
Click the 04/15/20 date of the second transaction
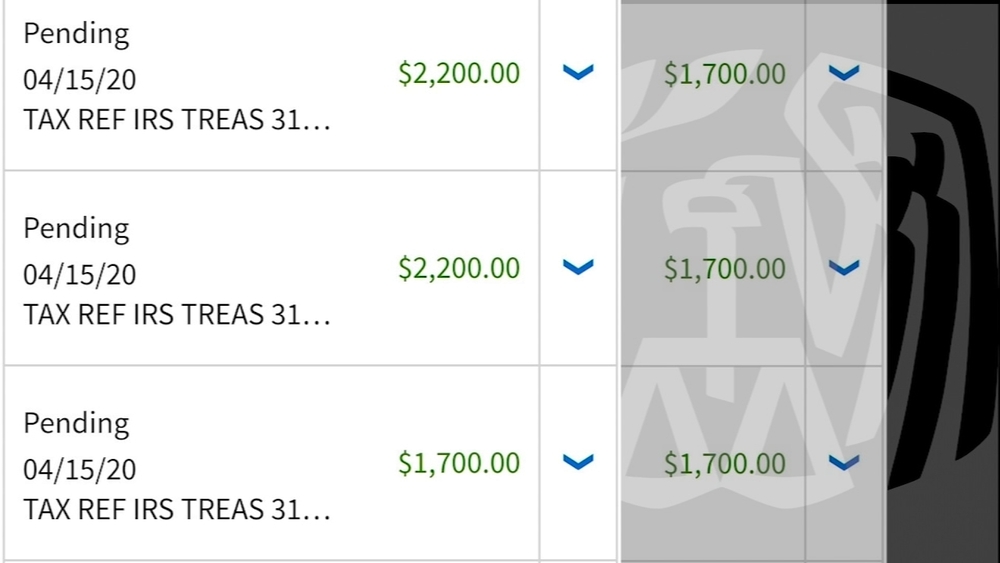pos(80,275)
